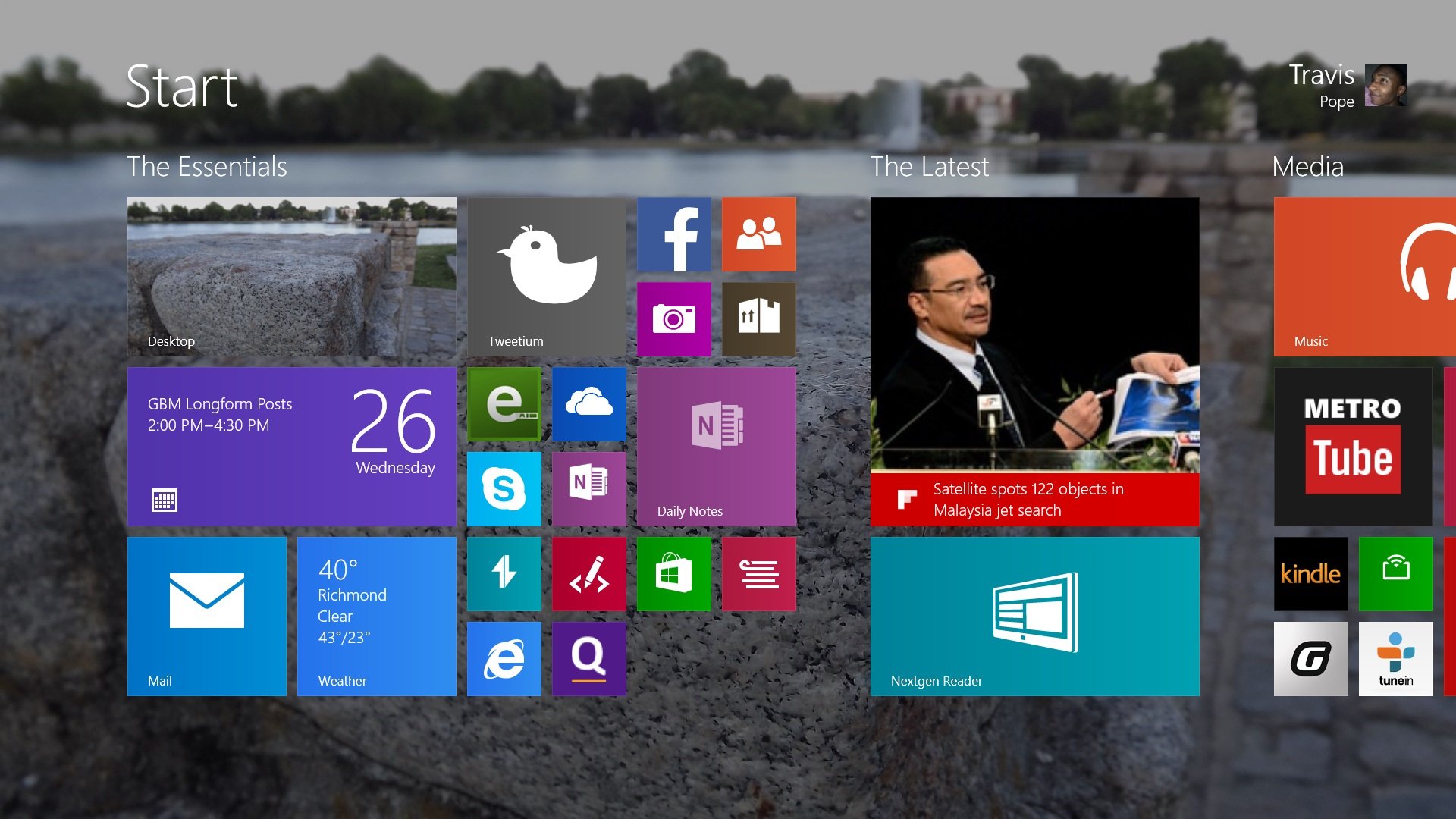Open the Facebook tile
The width and height of the screenshot is (1456, 819).
click(674, 234)
